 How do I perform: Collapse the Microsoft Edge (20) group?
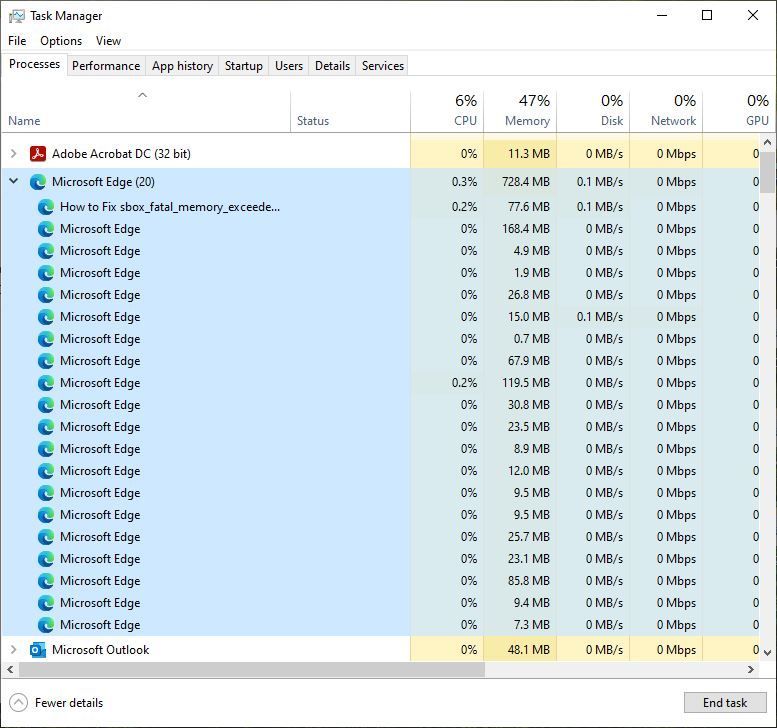14,181
